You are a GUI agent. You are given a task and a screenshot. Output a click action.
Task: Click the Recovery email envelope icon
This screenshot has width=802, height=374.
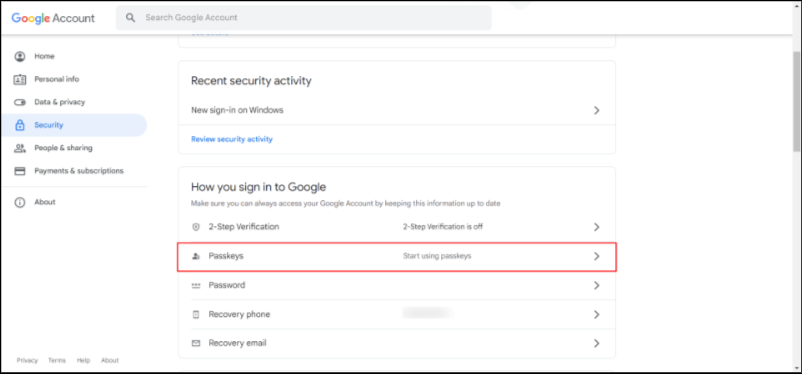coord(196,343)
